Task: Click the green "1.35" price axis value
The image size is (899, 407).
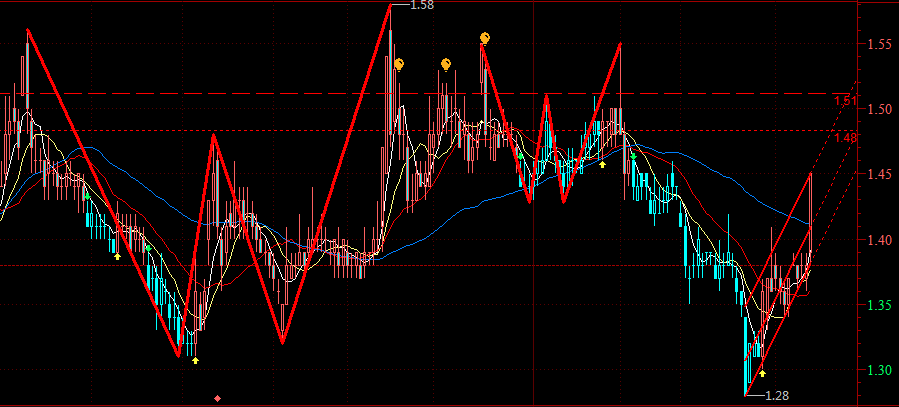Action: click(880, 305)
